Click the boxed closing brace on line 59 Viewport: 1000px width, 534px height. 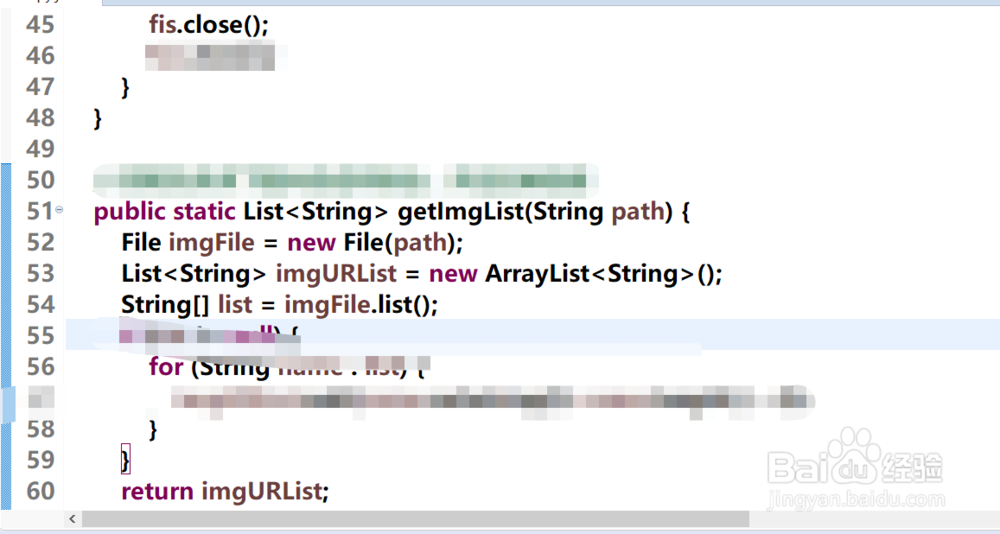125,460
